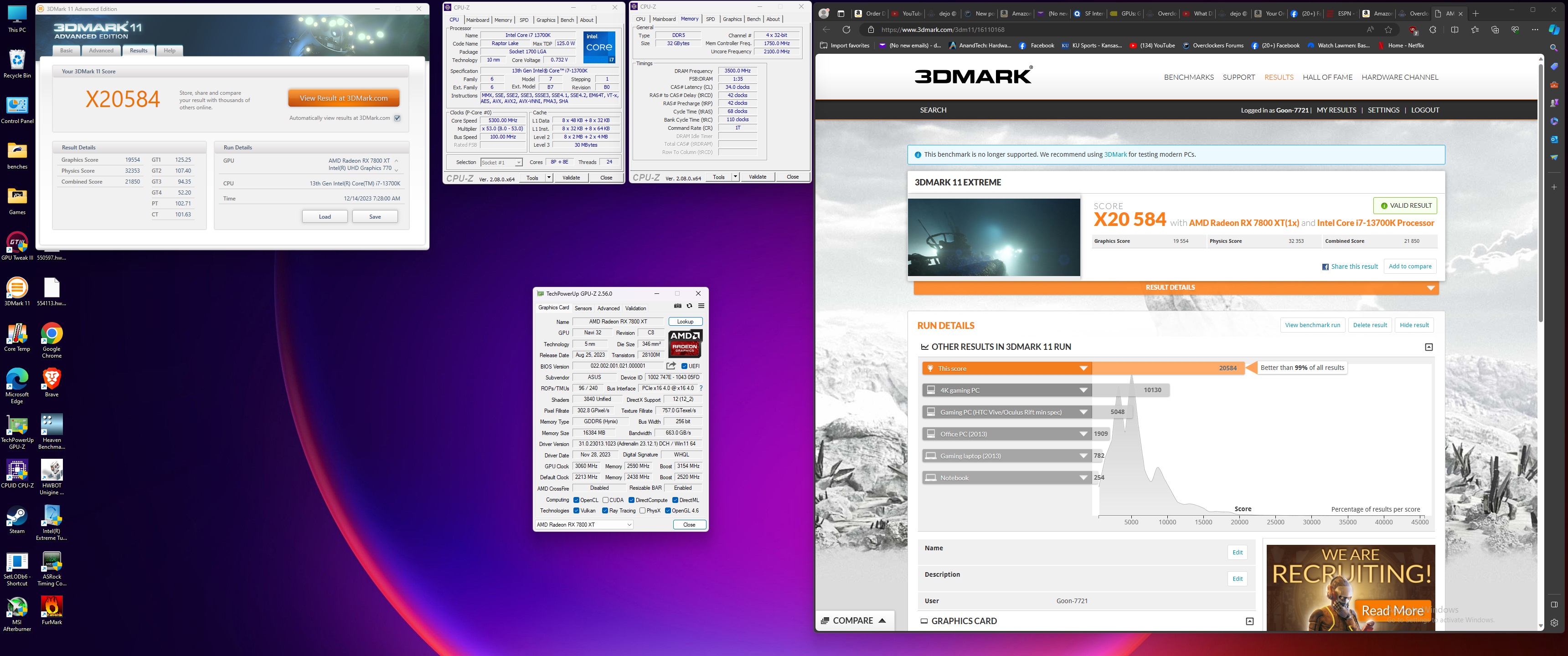This screenshot has width=1568, height=656.
Task: Open the Tools dropdown arrow in the CPU-Z Memory window
Action: point(735,177)
